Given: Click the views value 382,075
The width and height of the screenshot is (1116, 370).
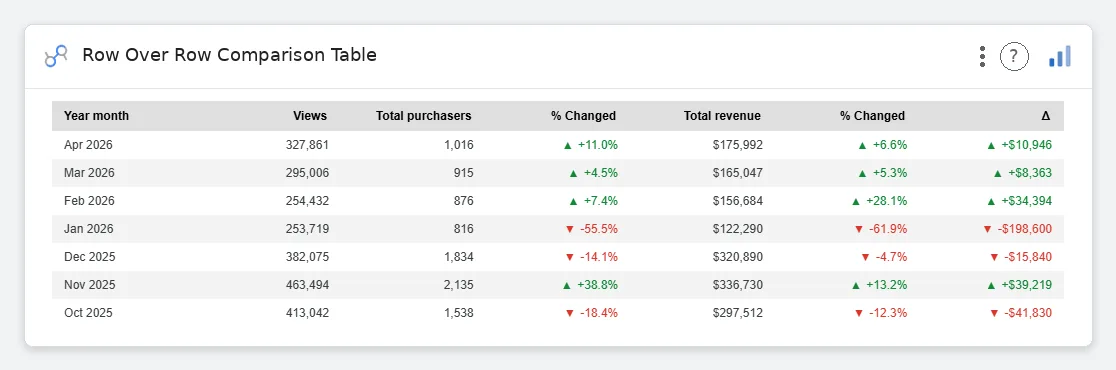Looking at the screenshot, I should pyautogui.click(x=307, y=257).
